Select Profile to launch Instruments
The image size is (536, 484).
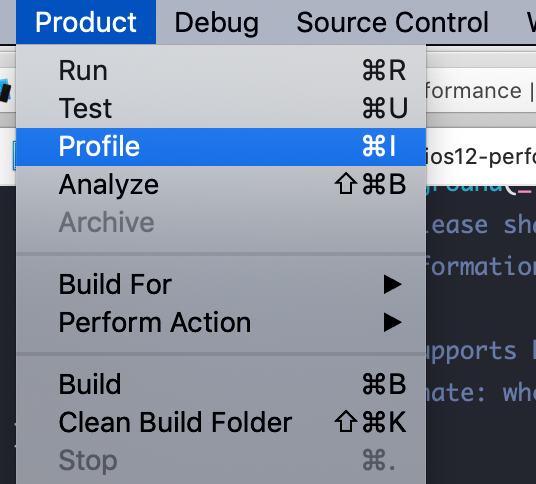click(x=221, y=147)
